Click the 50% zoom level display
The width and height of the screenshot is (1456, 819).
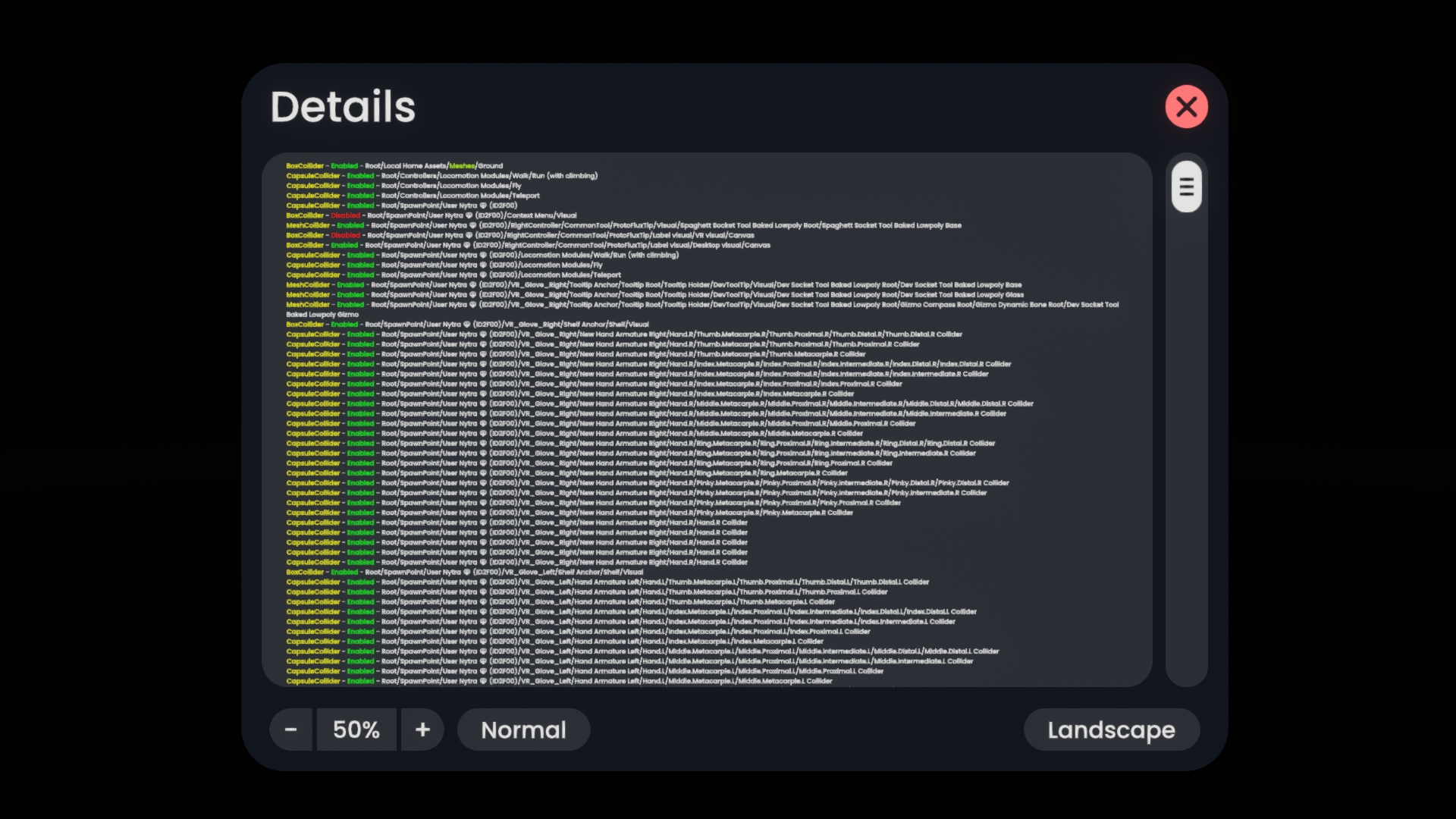(x=356, y=730)
